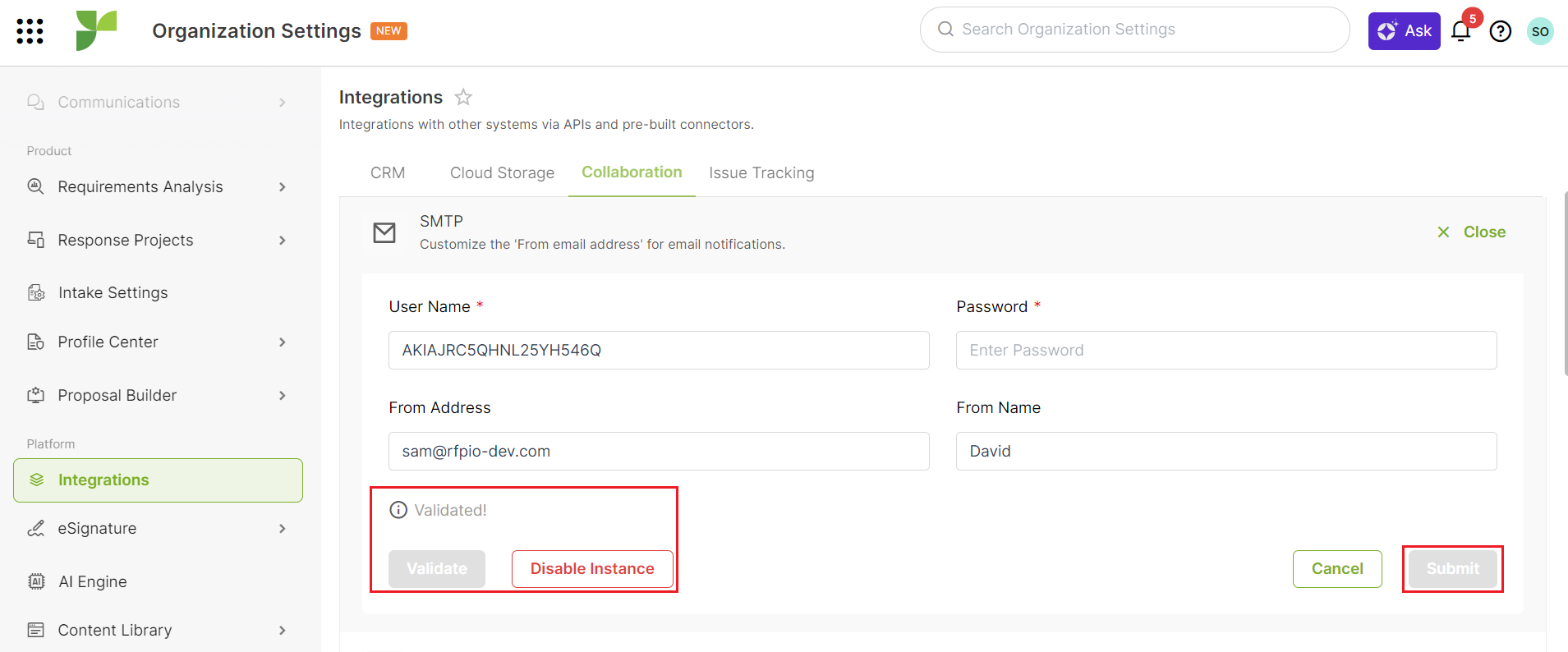
Task: Open the apps grid launcher icon
Action: click(x=30, y=31)
